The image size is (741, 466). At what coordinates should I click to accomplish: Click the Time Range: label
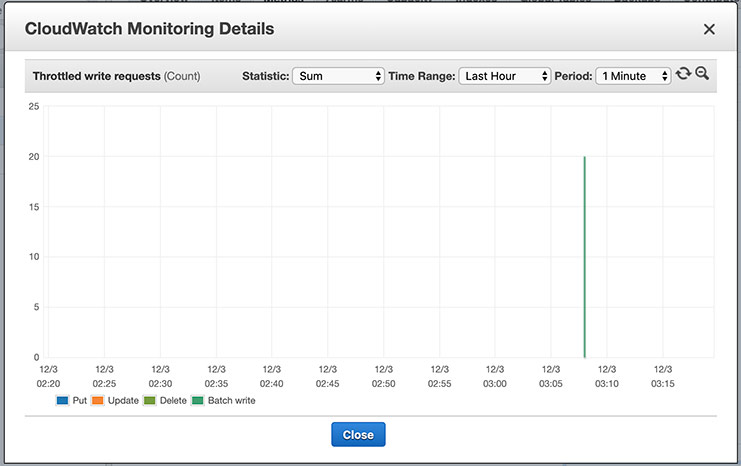[x=422, y=76]
